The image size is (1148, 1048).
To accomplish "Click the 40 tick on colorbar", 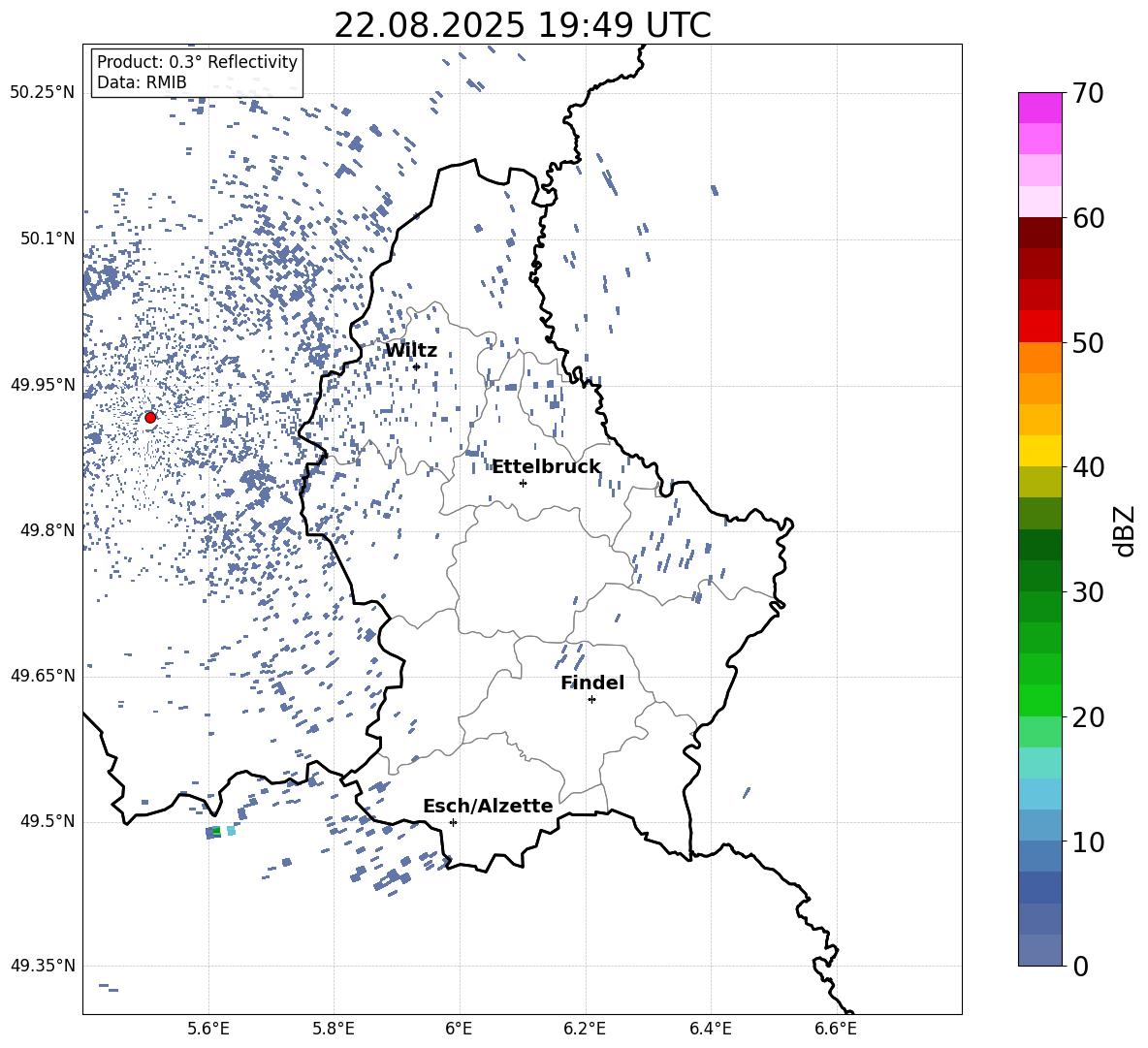I will pos(1088,467).
